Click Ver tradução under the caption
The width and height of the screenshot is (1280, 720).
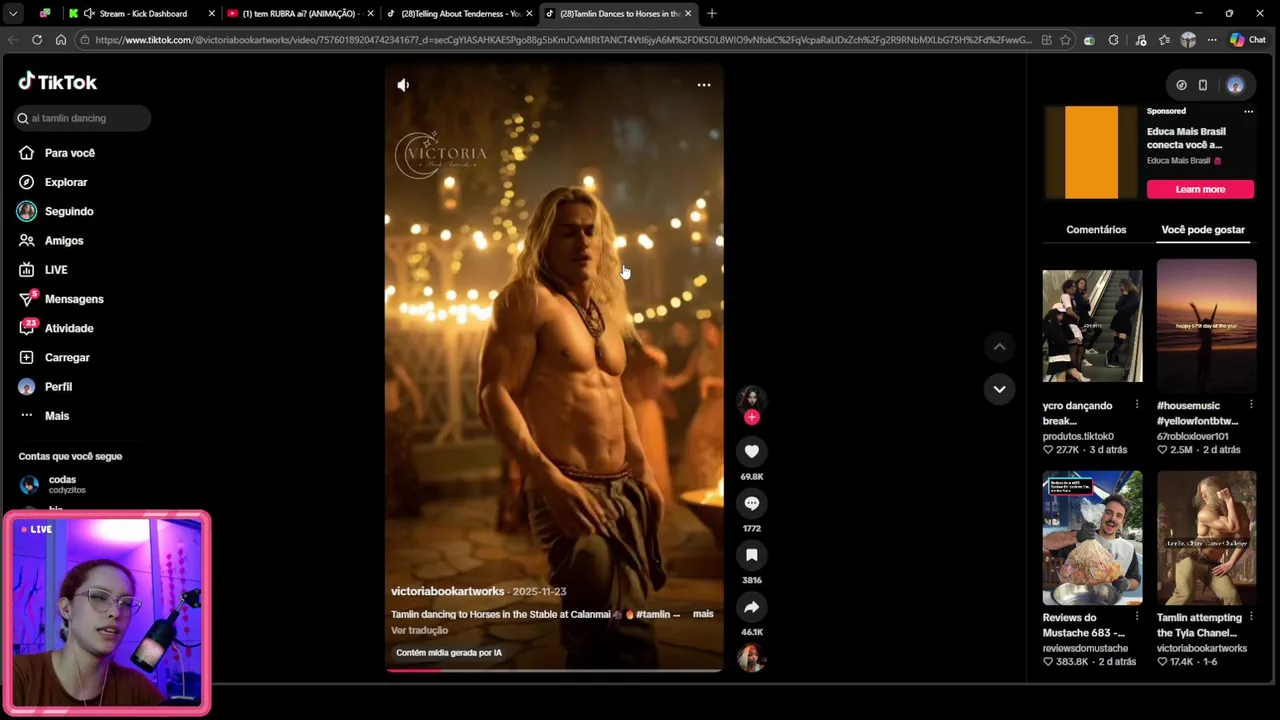coord(419,631)
